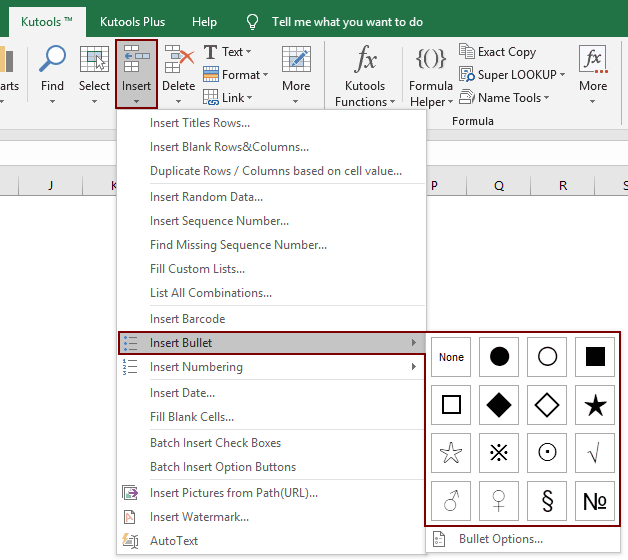Open the Delete dropdown in the ribbon
This screenshot has height=560, width=628.
178,73
